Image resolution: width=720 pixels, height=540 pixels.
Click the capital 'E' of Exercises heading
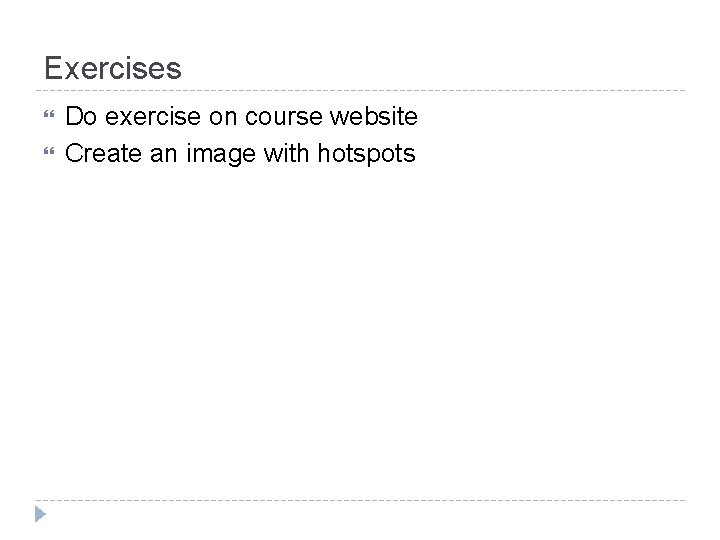point(53,68)
